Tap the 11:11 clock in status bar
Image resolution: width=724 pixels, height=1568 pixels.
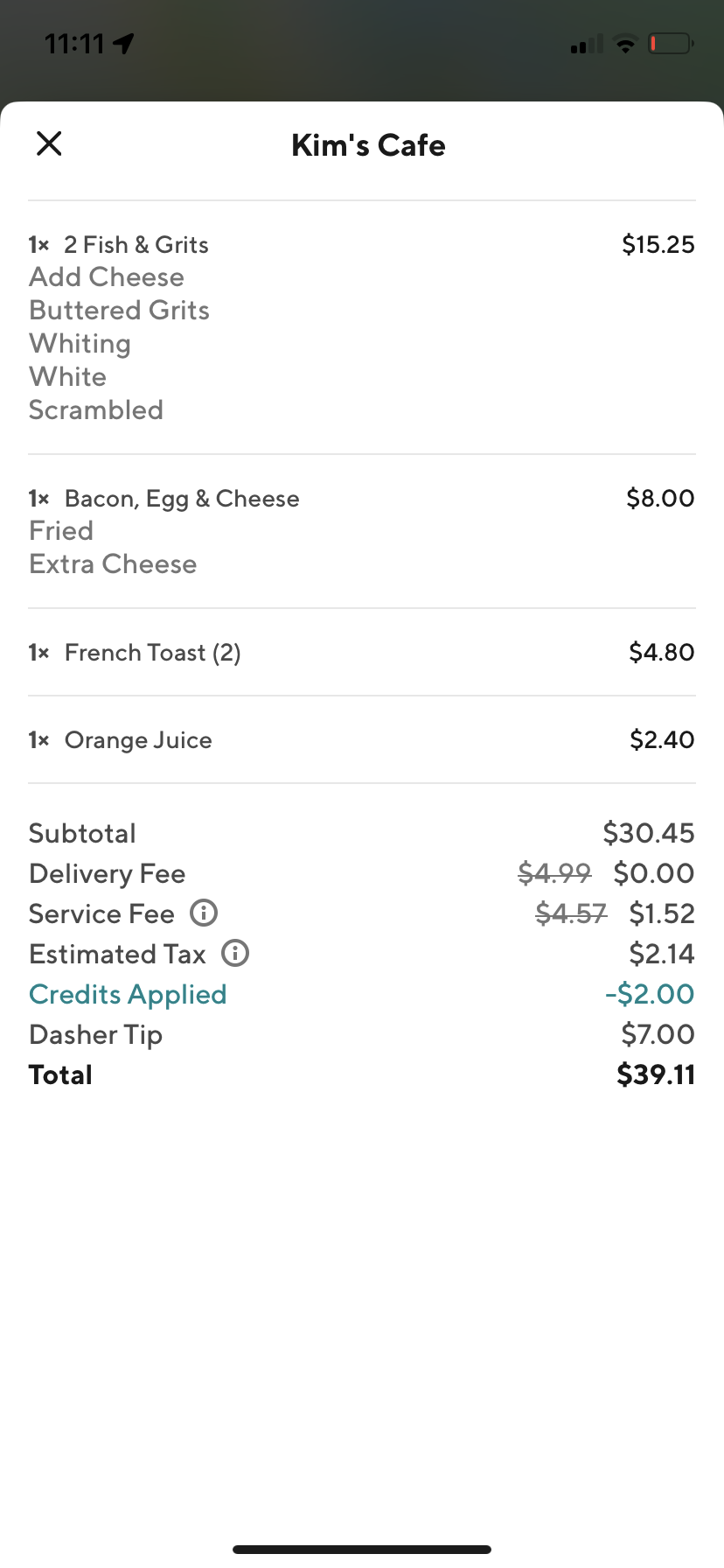(74, 43)
